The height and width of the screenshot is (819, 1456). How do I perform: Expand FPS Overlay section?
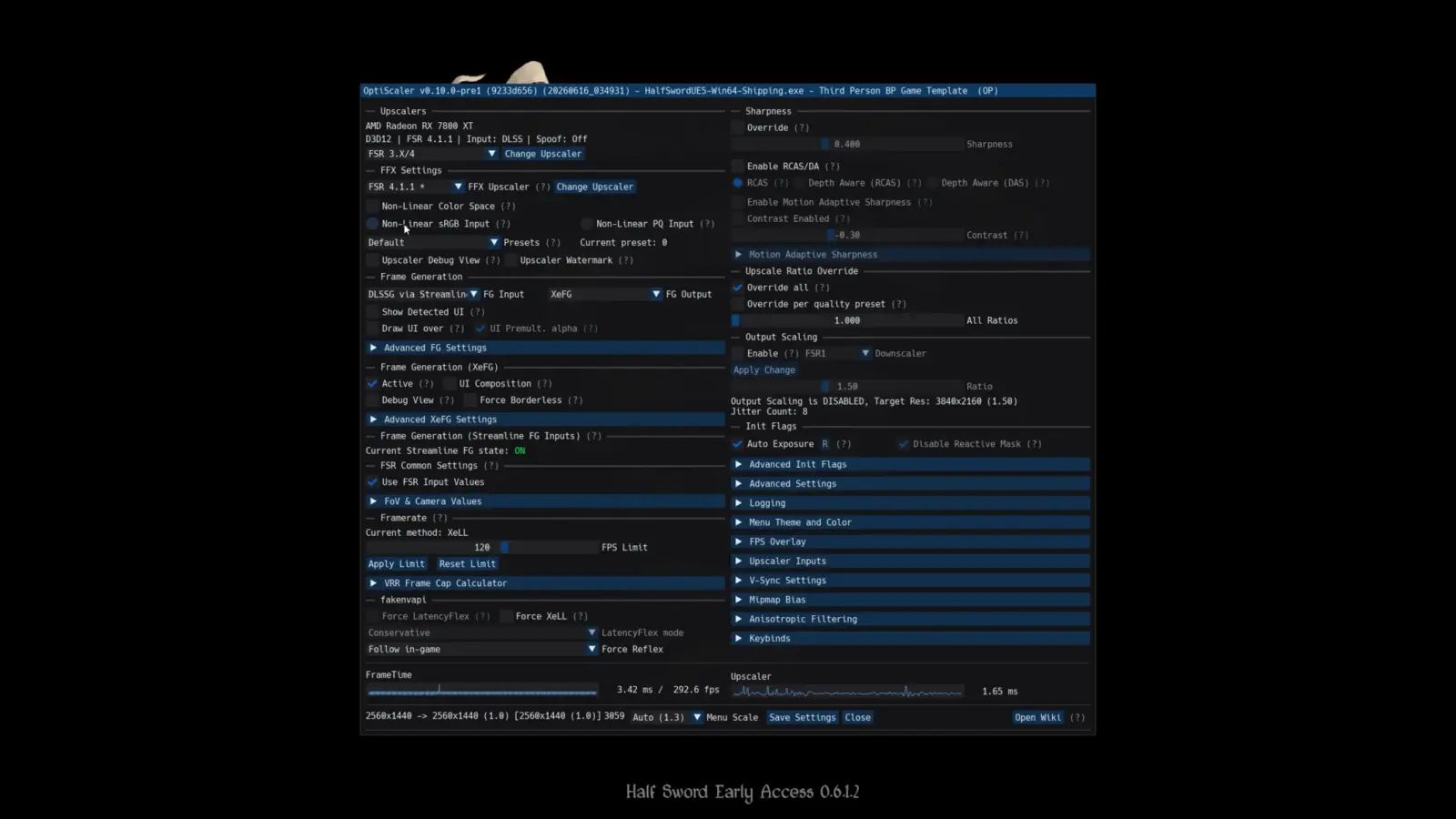tap(910, 541)
